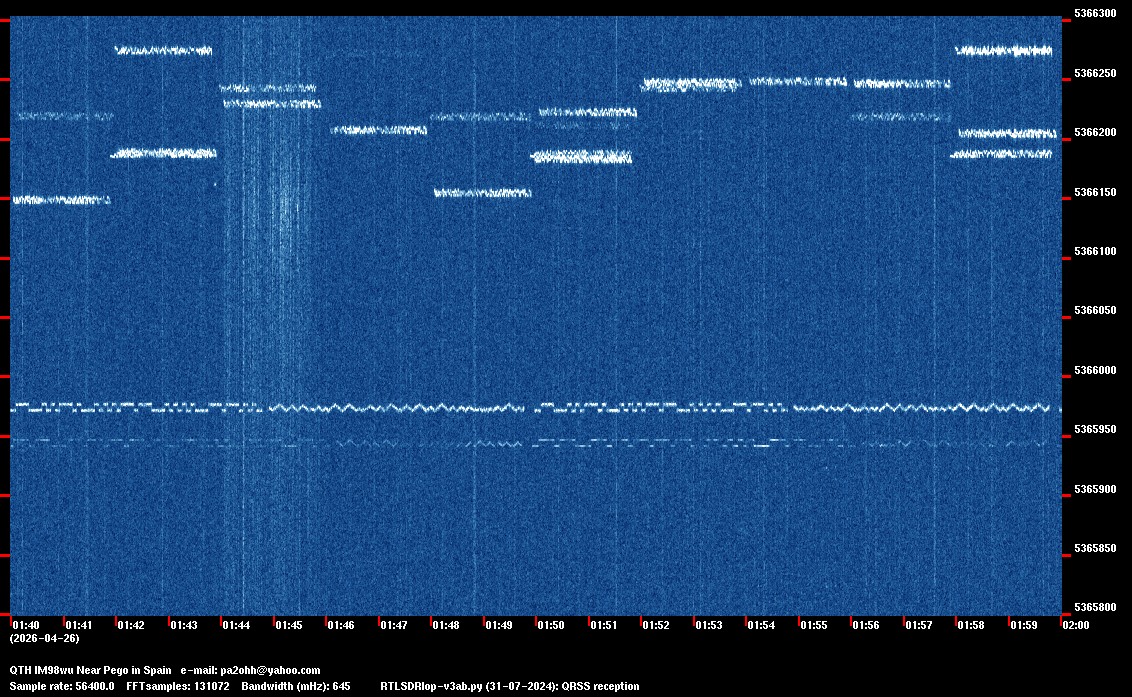The width and height of the screenshot is (1132, 697).
Task: Click the 02:00 time axis label
Action: [x=1076, y=625]
